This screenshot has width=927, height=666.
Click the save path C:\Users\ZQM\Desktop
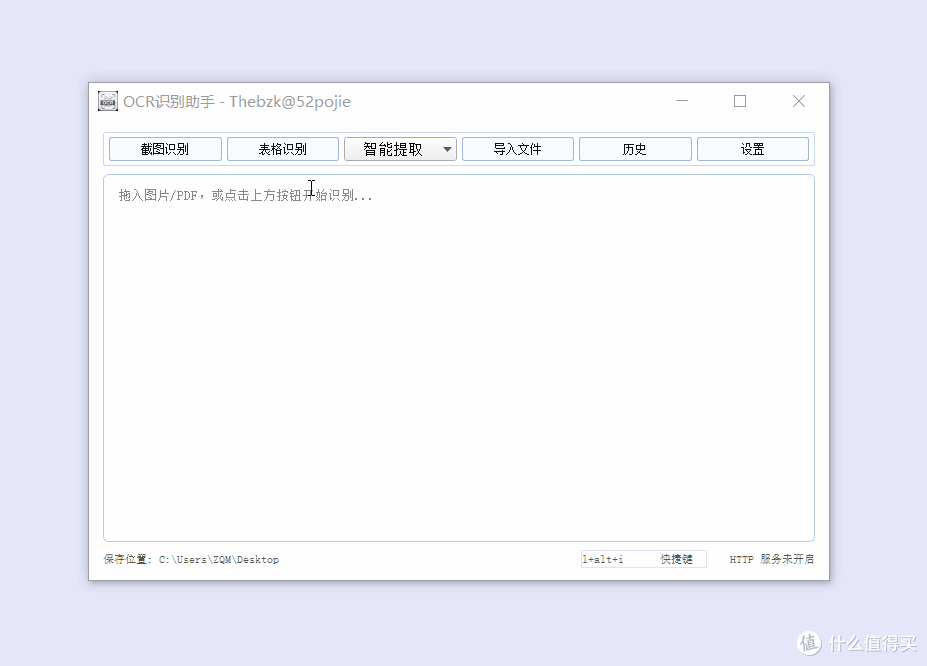point(219,560)
